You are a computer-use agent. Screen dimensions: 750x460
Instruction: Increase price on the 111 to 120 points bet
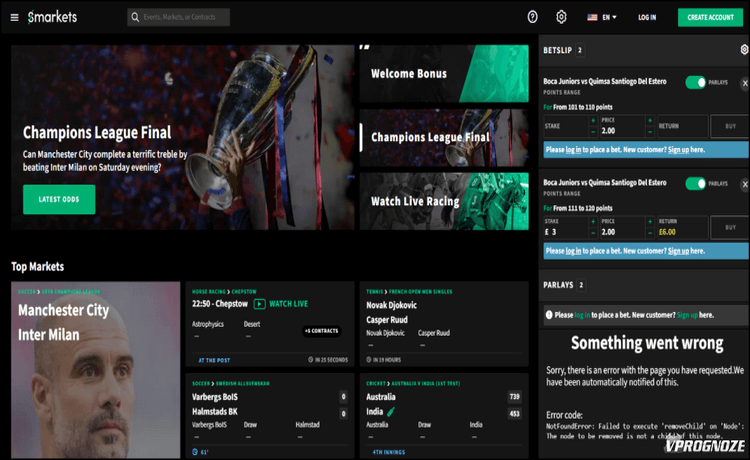tap(650, 221)
